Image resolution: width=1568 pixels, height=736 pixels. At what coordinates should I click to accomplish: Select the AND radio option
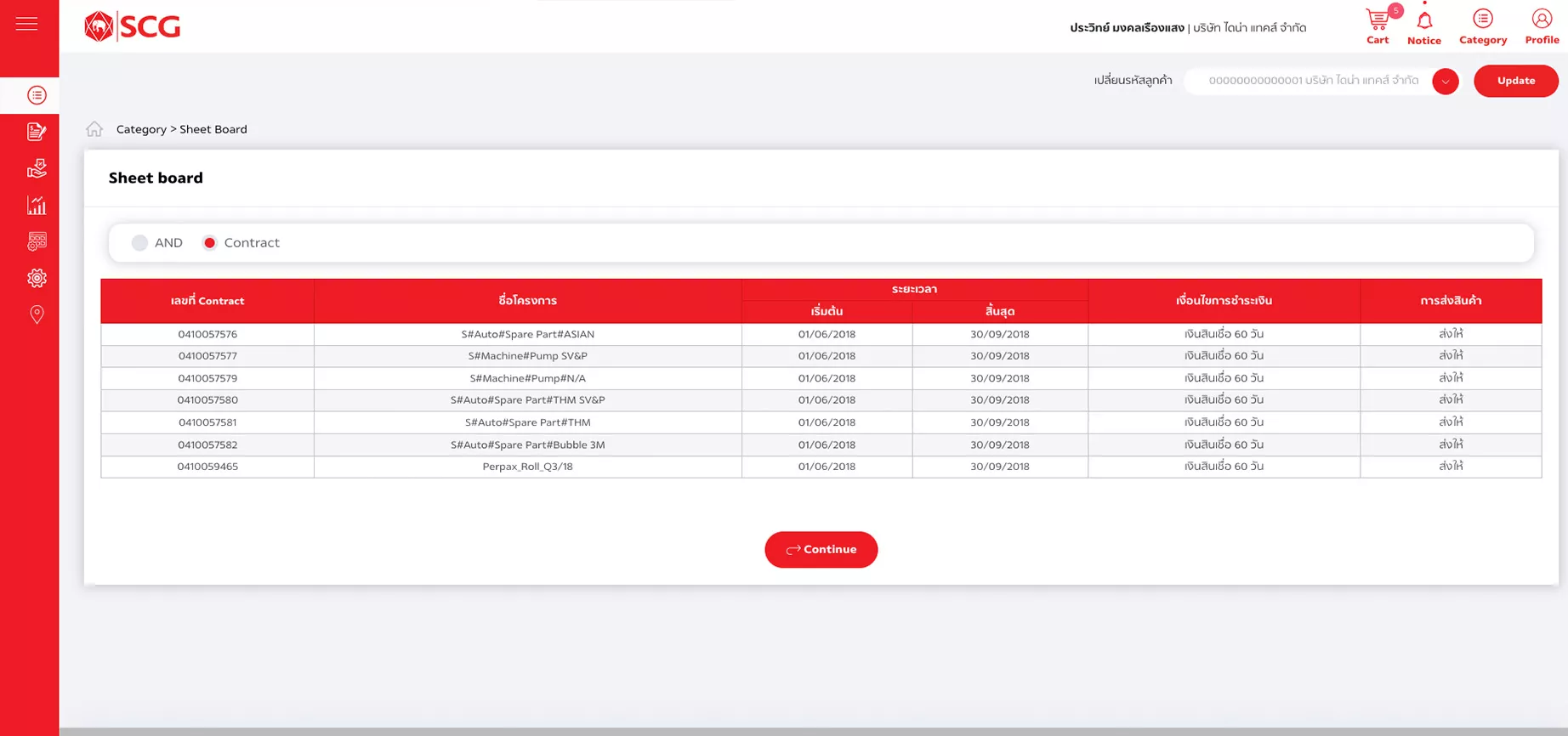click(139, 243)
